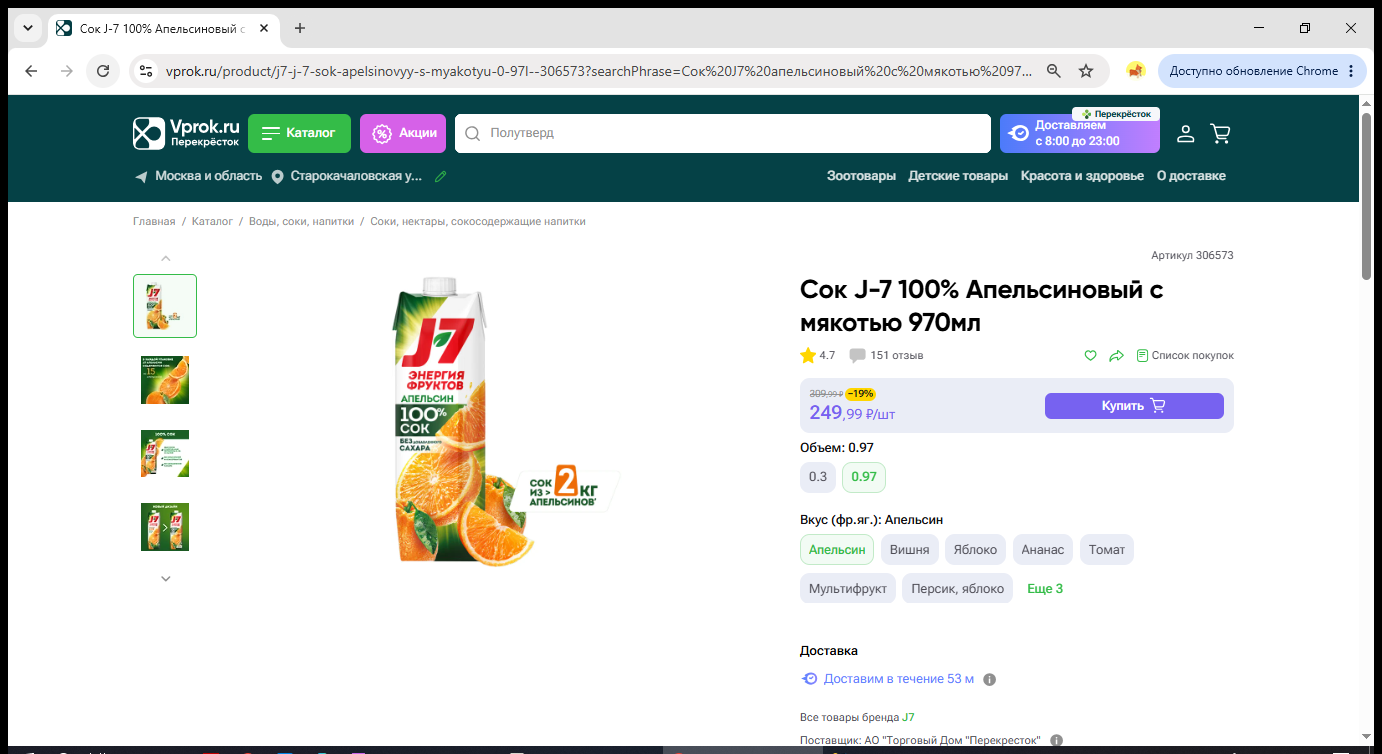Open Детские товары category
The height and width of the screenshot is (754, 1382).
(x=958, y=176)
